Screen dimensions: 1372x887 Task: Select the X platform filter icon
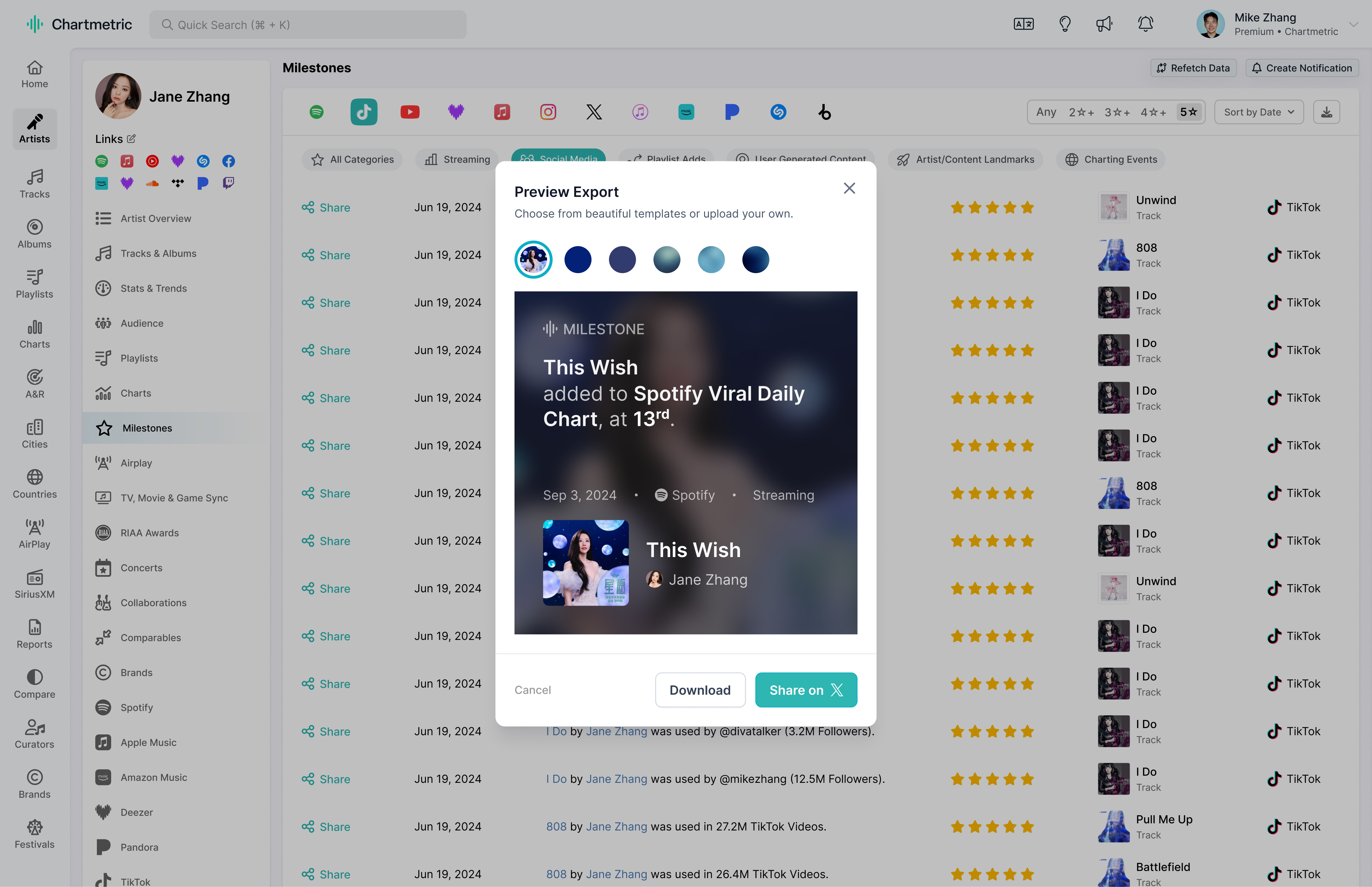(594, 112)
